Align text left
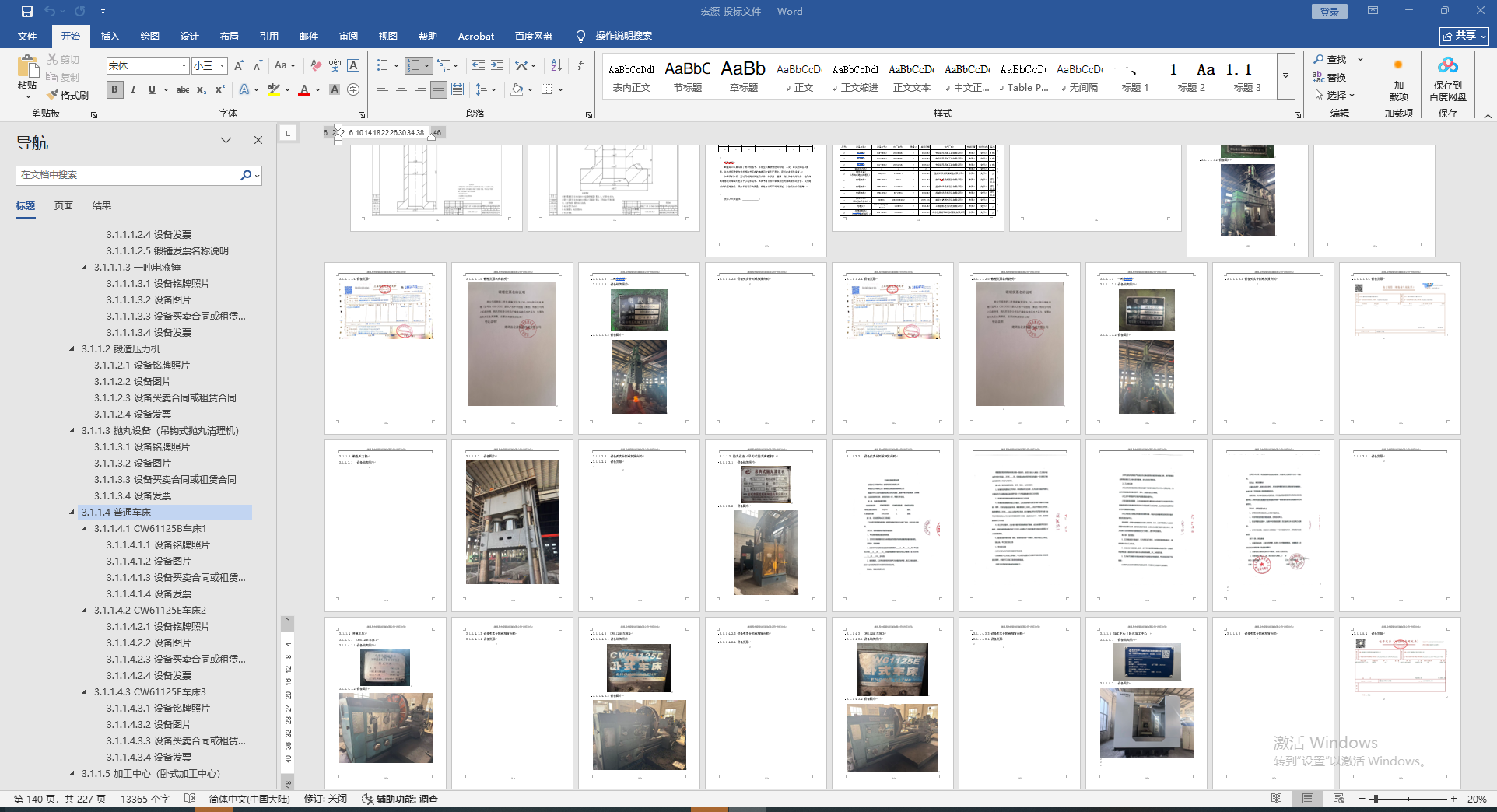The image size is (1497, 812). (x=383, y=89)
